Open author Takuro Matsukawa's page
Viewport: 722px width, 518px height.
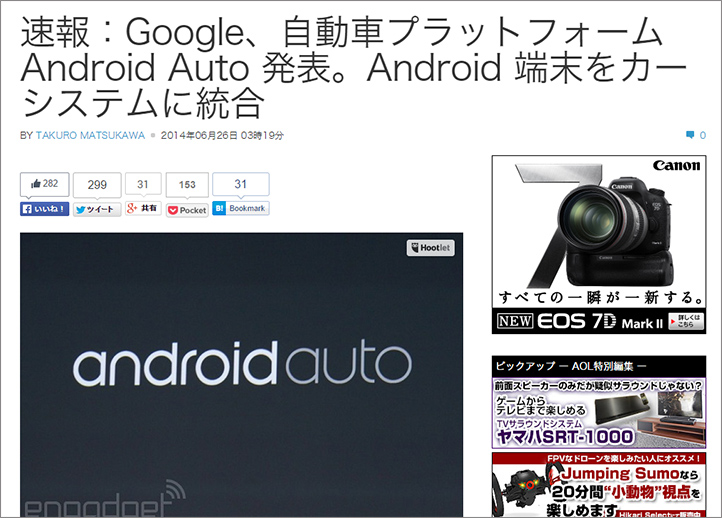click(90, 135)
